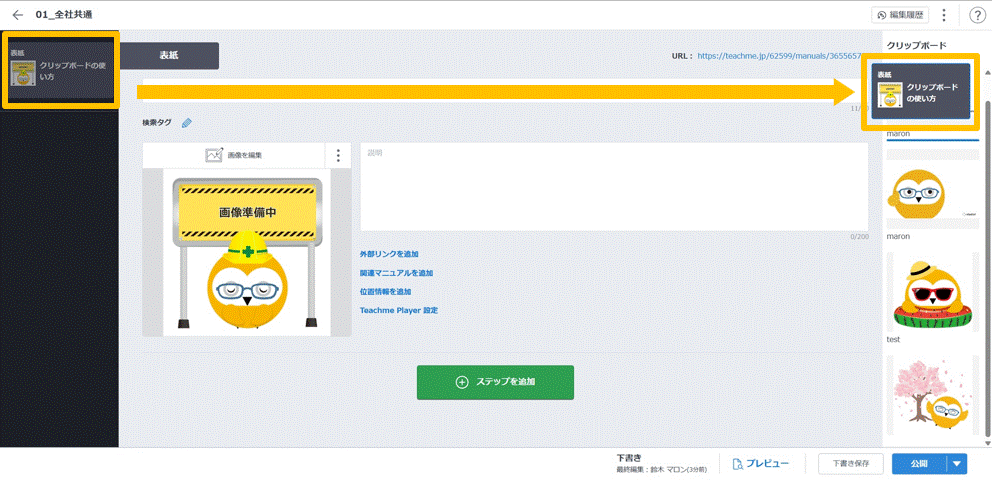Select the sunglasses owl clipboard image
This screenshot has width=992, height=480.
pos(932,291)
